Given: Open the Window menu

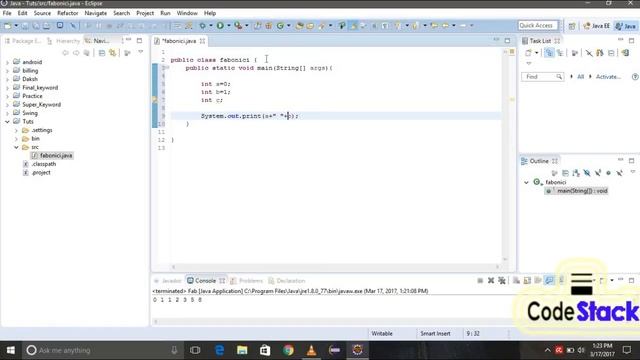Looking at the screenshot, I should (x=187, y=13).
